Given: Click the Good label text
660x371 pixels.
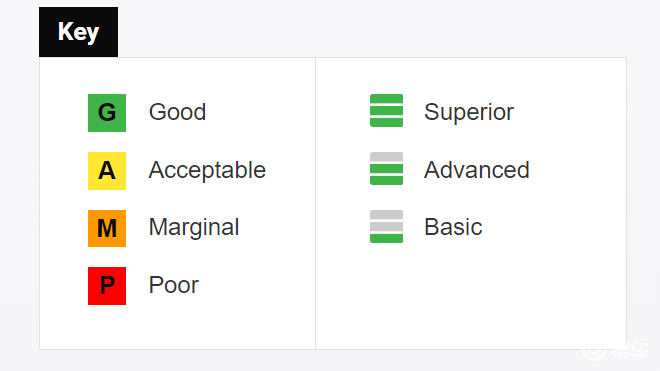Looking at the screenshot, I should [177, 112].
